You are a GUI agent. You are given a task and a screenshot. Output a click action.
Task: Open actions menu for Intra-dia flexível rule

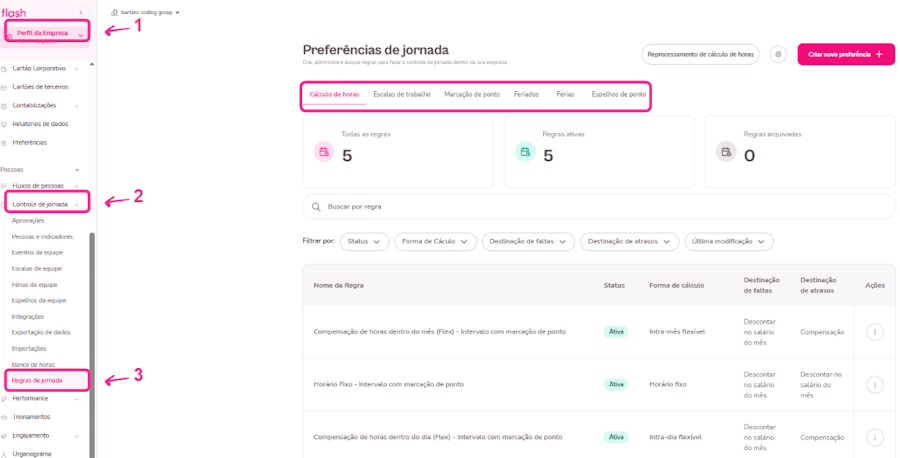tap(874, 437)
